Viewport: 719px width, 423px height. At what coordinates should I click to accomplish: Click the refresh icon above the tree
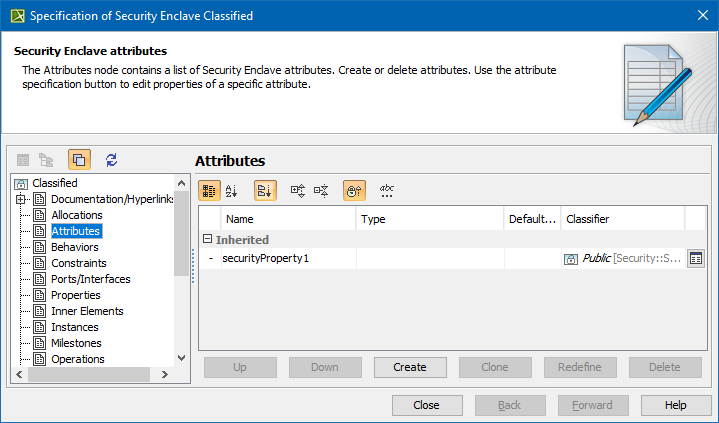coord(112,160)
